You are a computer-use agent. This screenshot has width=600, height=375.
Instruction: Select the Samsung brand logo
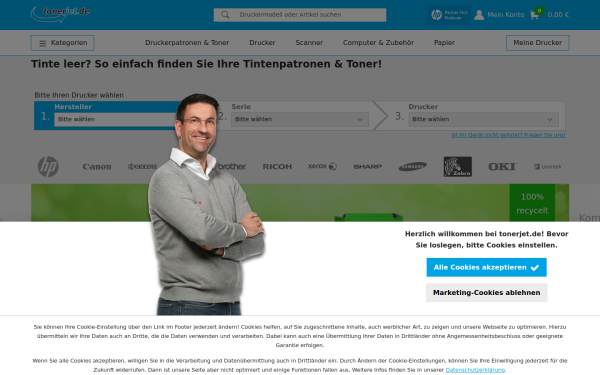(x=412, y=166)
